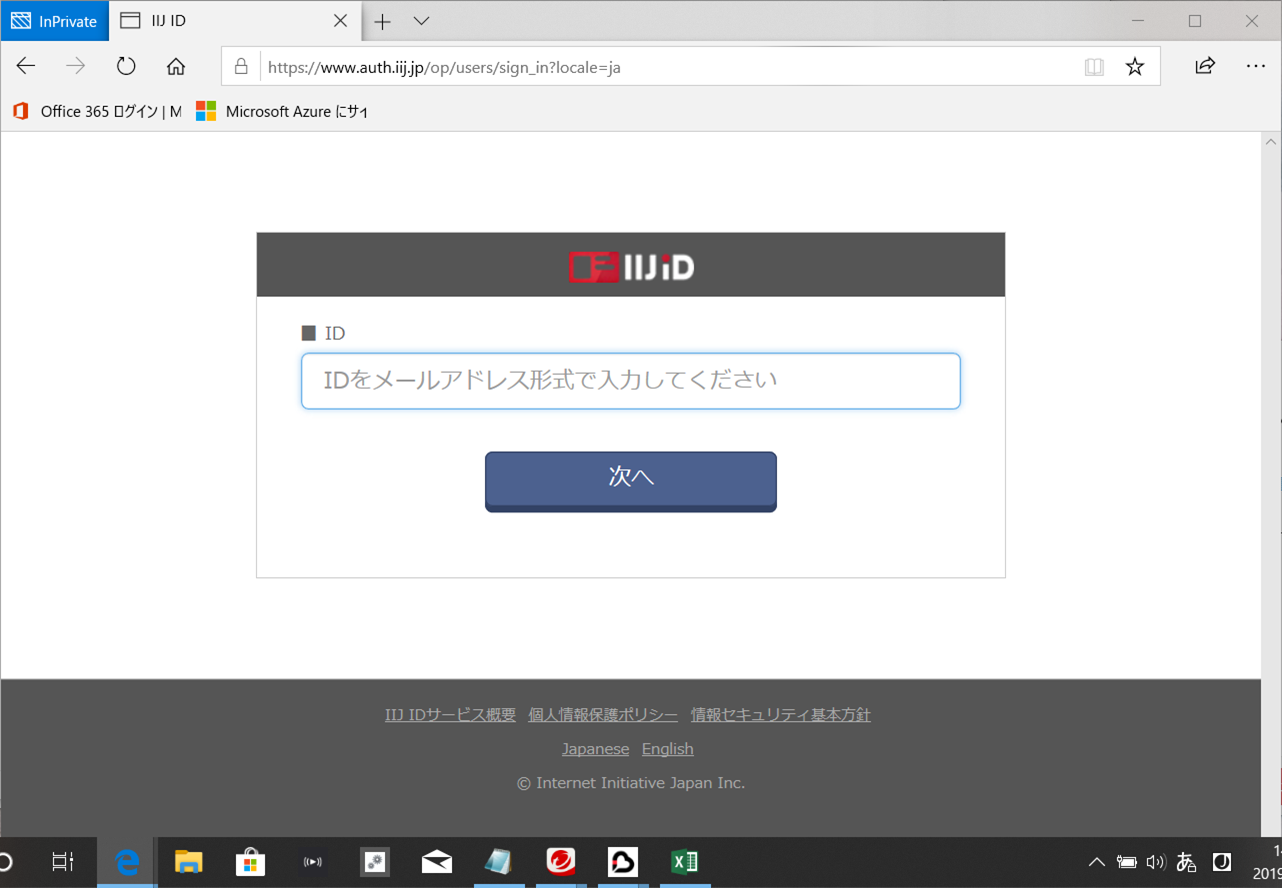Open Mail app from taskbar

[437, 862]
